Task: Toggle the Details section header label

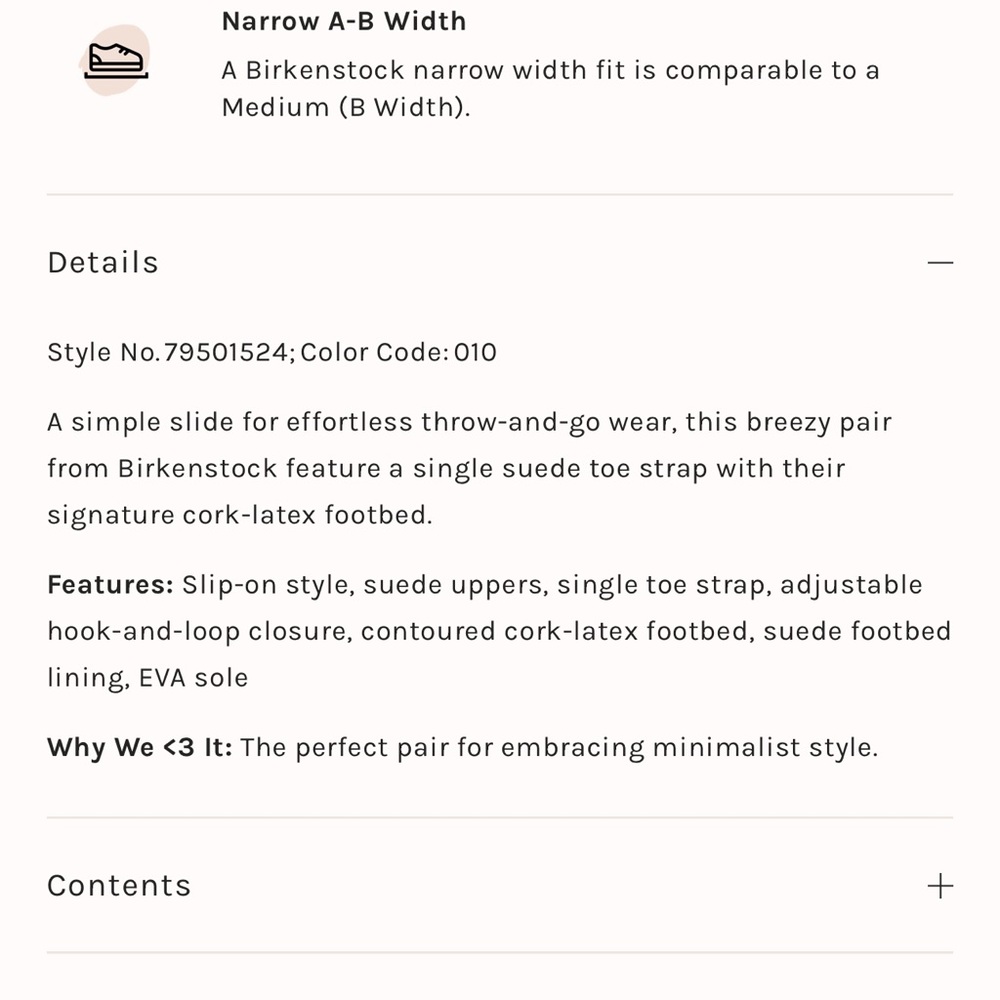Action: (103, 263)
